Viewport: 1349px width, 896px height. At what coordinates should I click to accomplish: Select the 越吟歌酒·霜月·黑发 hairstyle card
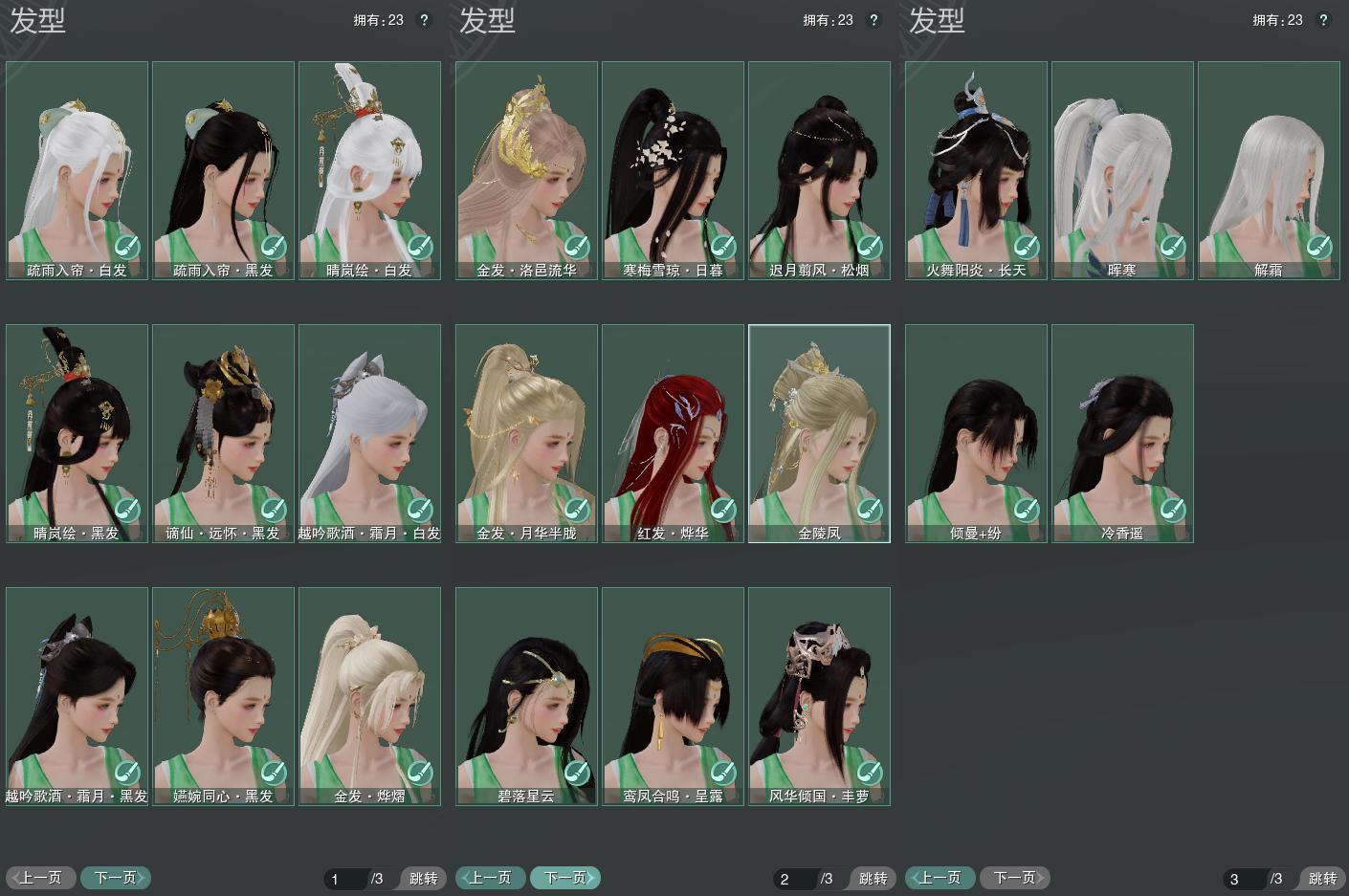77,697
